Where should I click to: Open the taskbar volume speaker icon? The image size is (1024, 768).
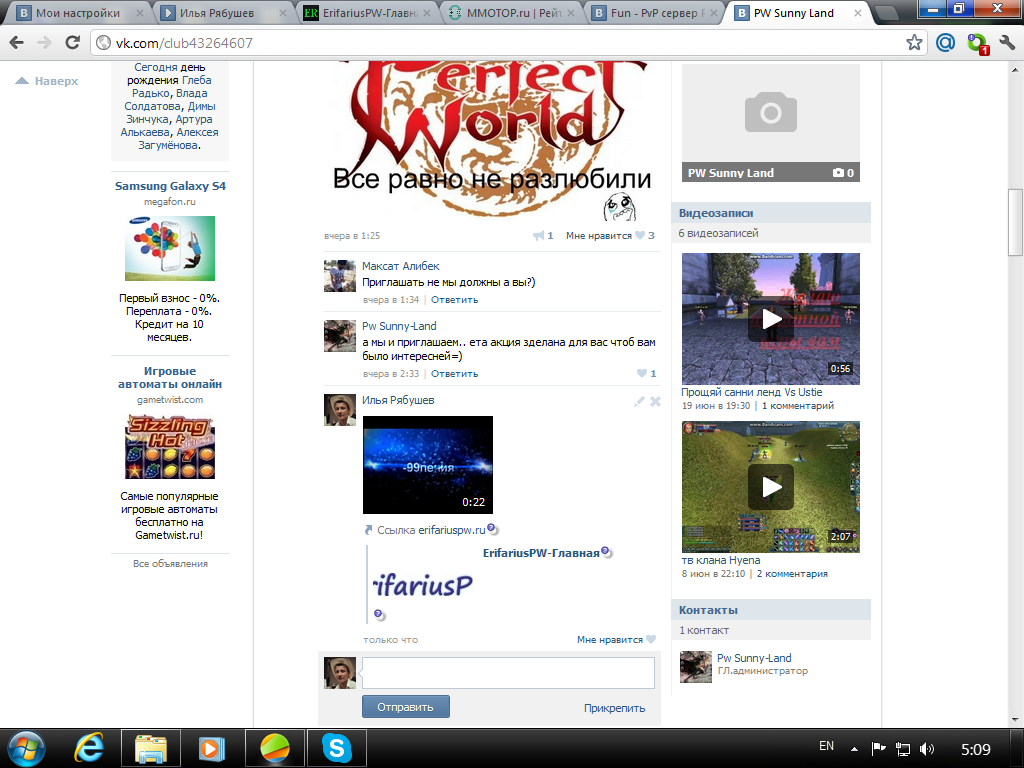(x=927, y=748)
